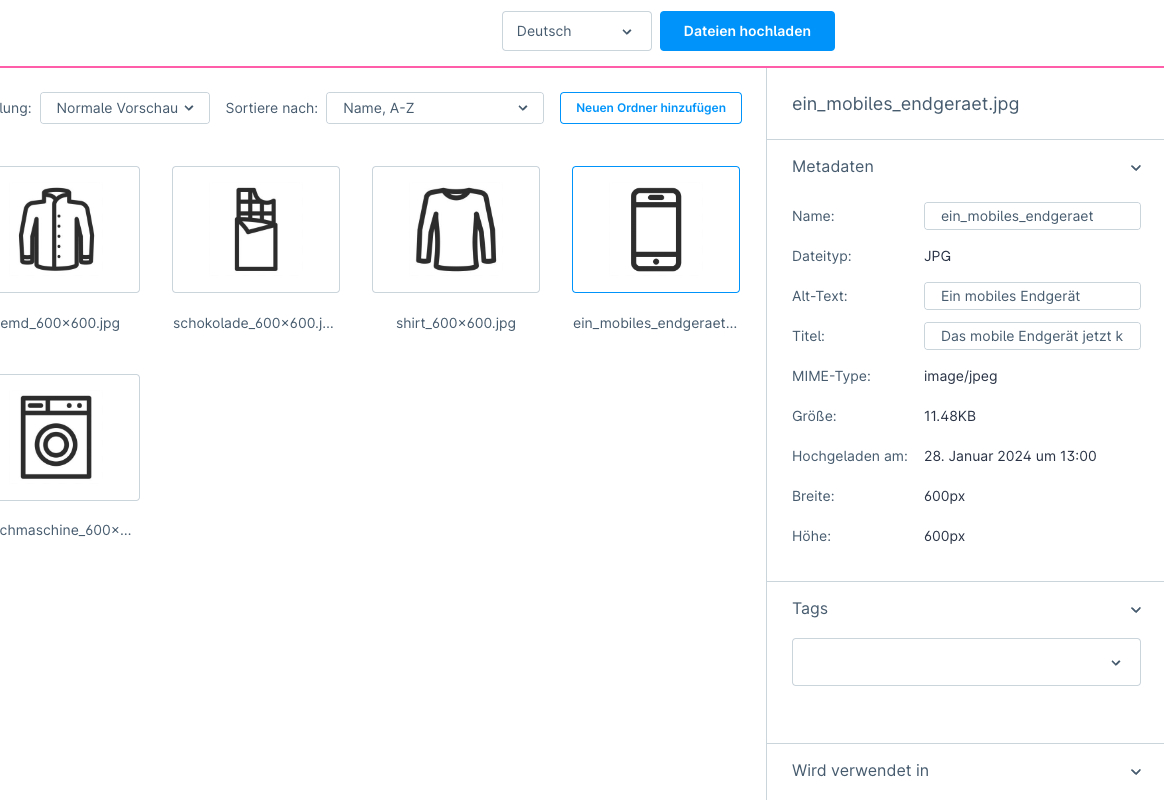Viewport: 1164px width, 800px height.
Task: Open the sort by Name, A-Z dropdown
Action: click(x=434, y=108)
